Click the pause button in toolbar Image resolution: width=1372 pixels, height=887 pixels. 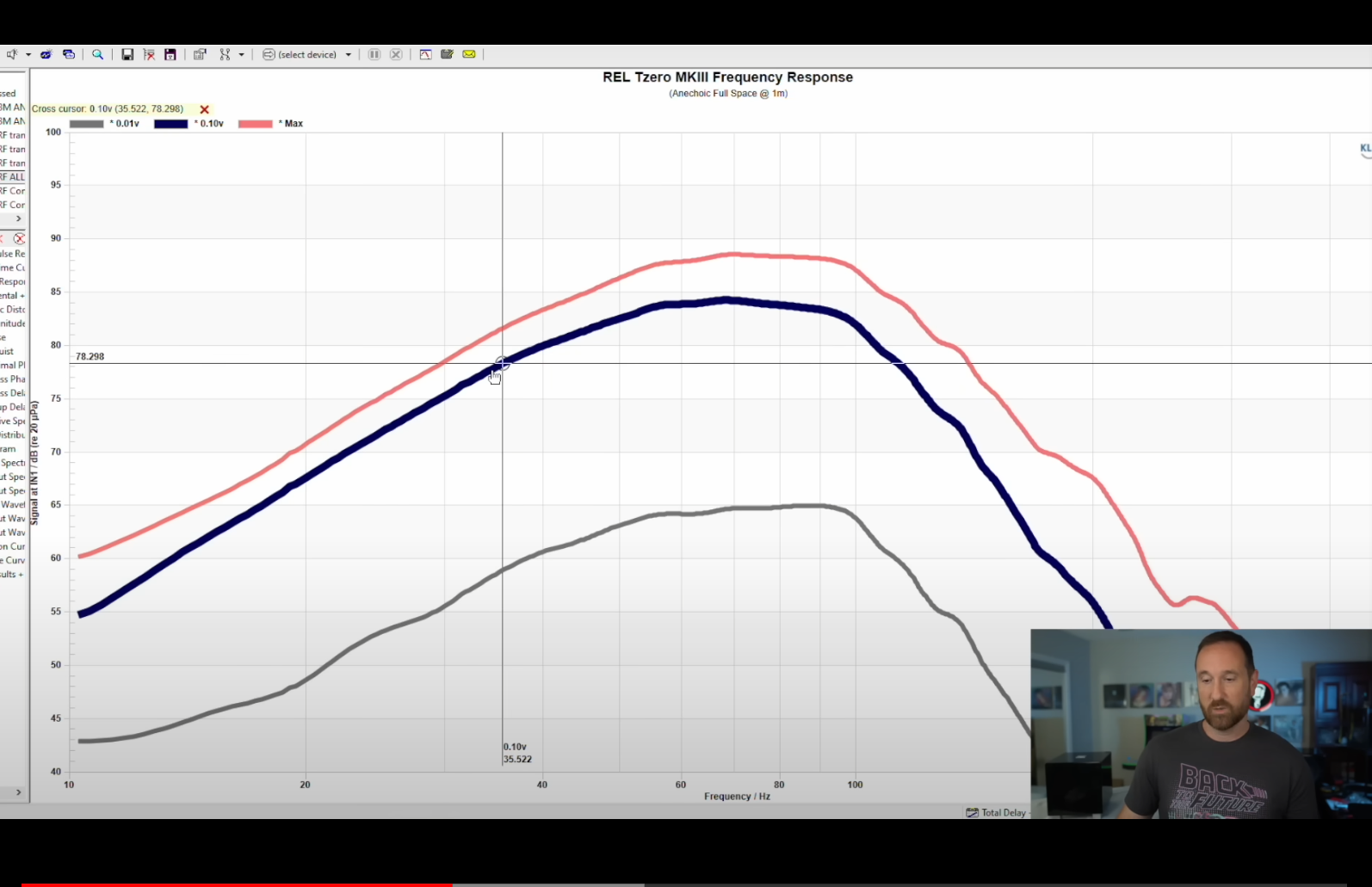point(374,54)
